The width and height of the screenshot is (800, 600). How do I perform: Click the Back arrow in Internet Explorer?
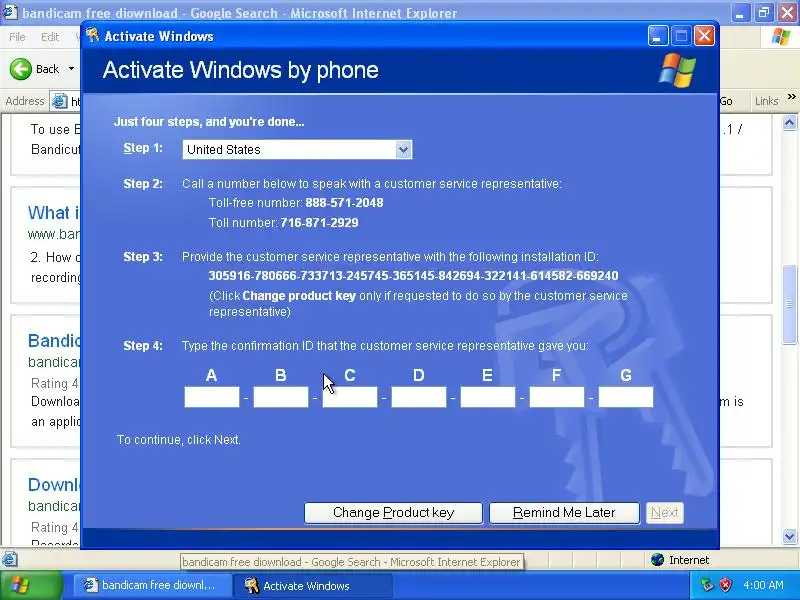pos(20,69)
